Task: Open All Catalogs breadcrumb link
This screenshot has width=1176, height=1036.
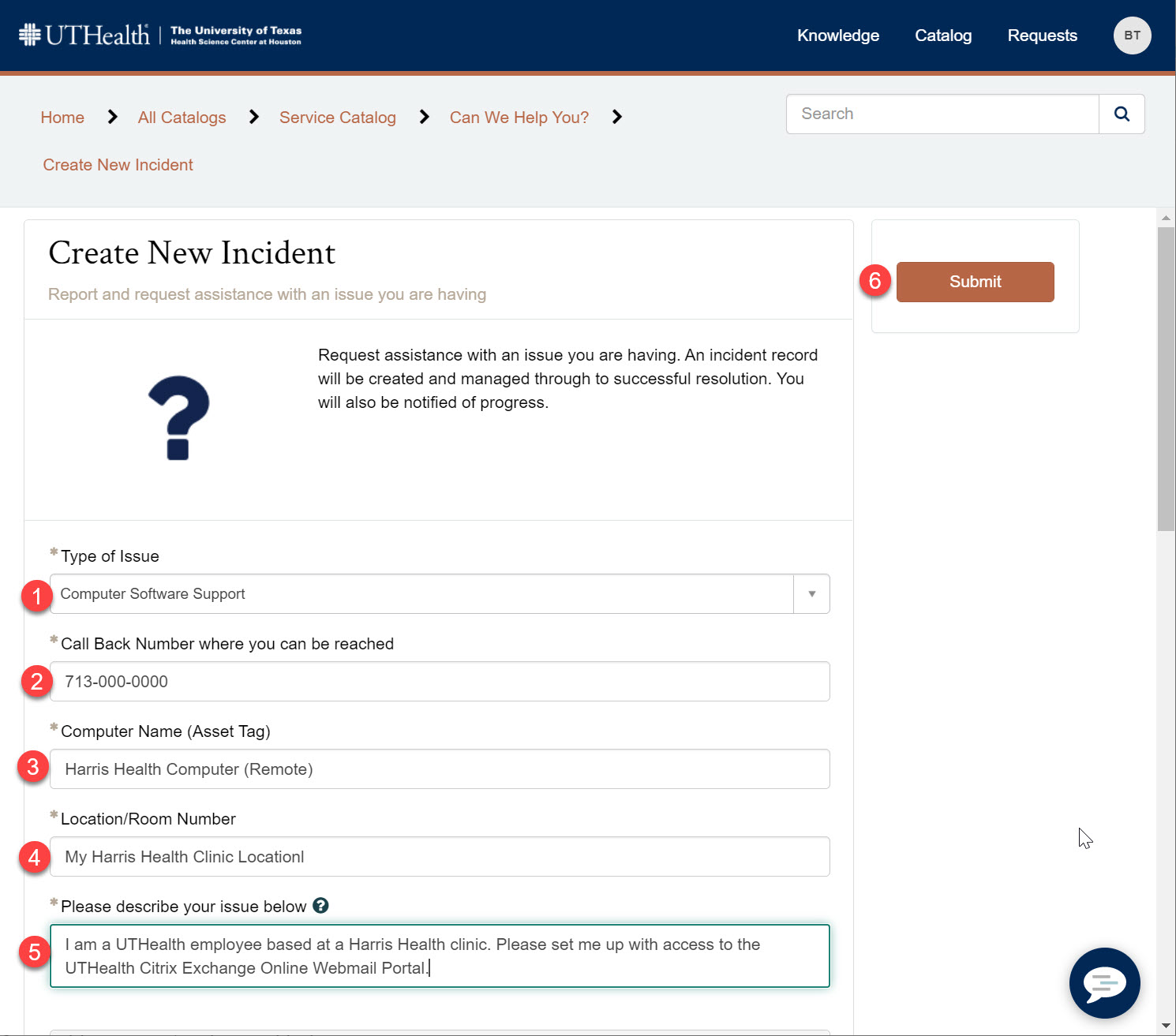Action: pyautogui.click(x=182, y=118)
